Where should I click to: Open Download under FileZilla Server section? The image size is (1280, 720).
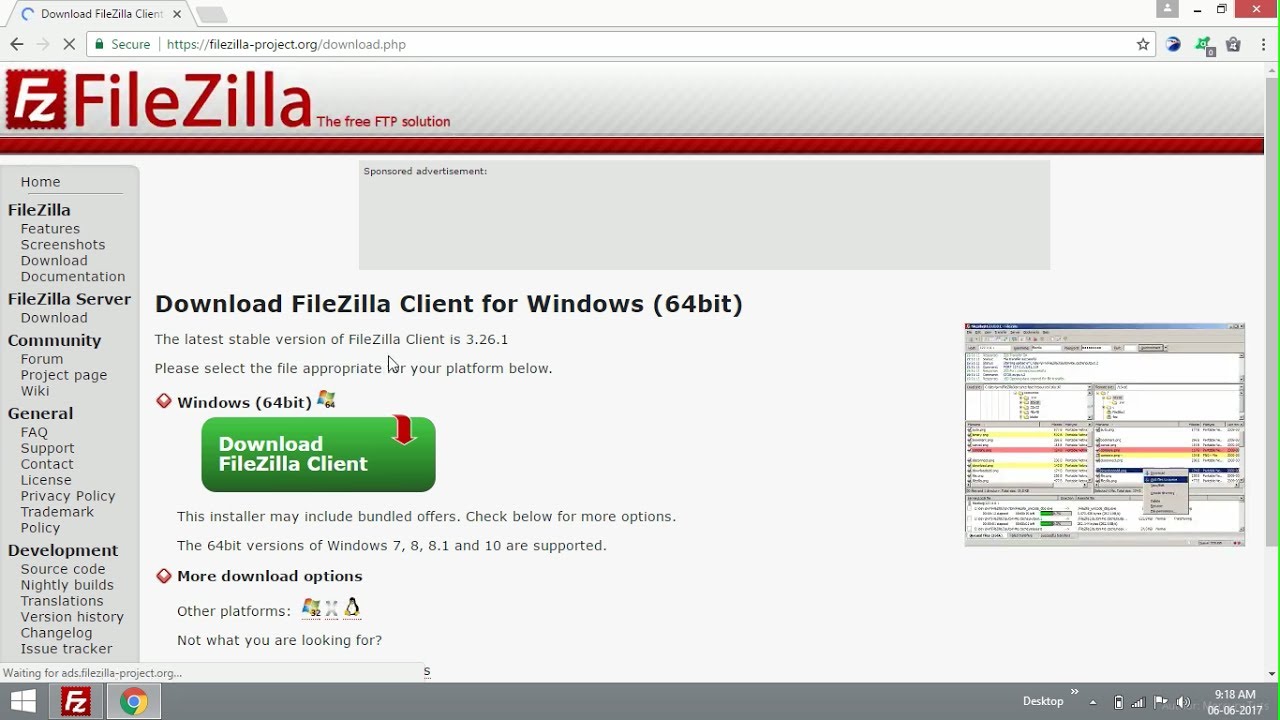click(54, 317)
